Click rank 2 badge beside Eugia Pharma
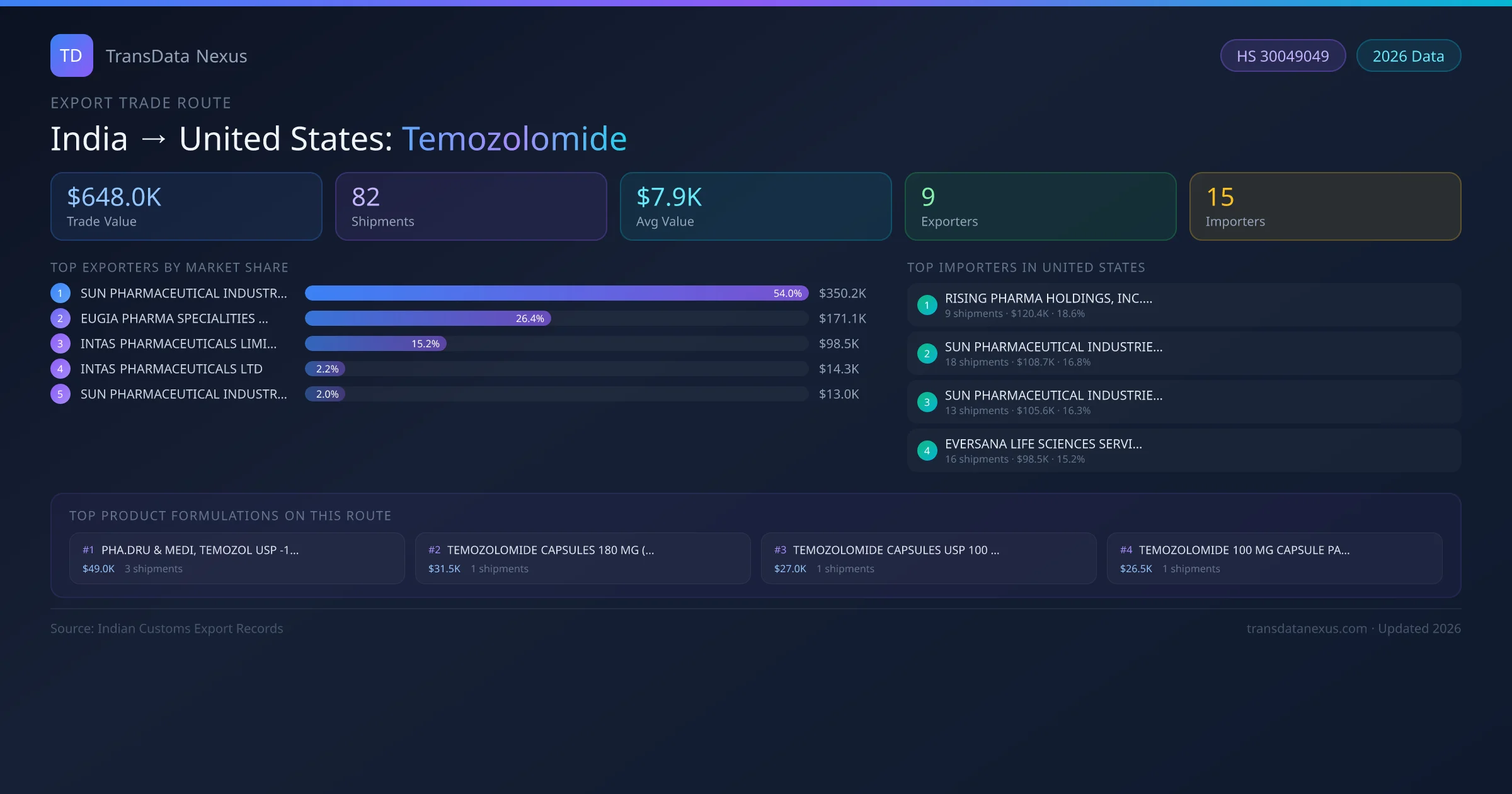This screenshot has width=1512, height=794. coord(60,318)
